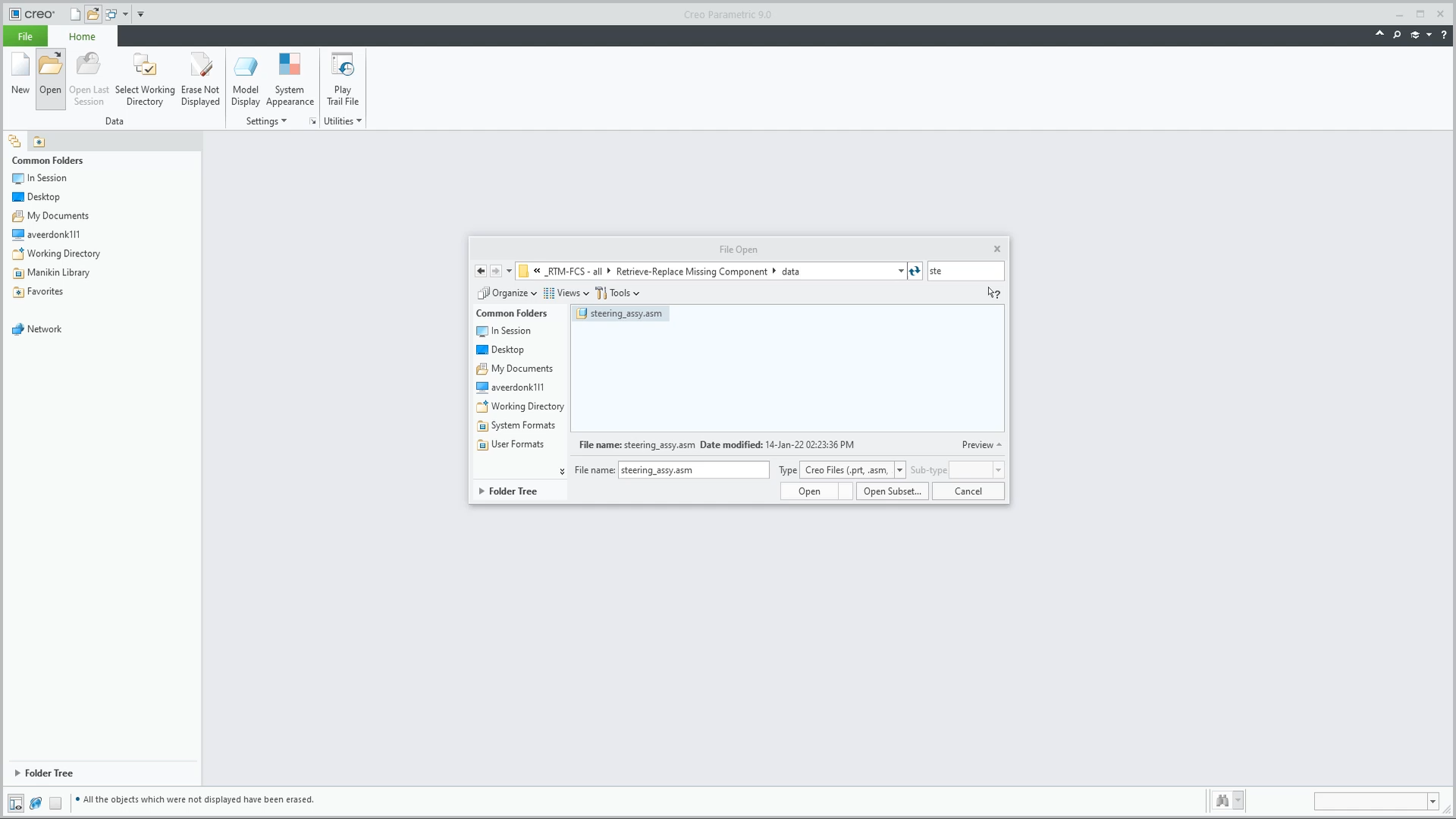Viewport: 1456px width, 819px height.
Task: Click the Erase Not Displayed icon
Action: point(200,72)
